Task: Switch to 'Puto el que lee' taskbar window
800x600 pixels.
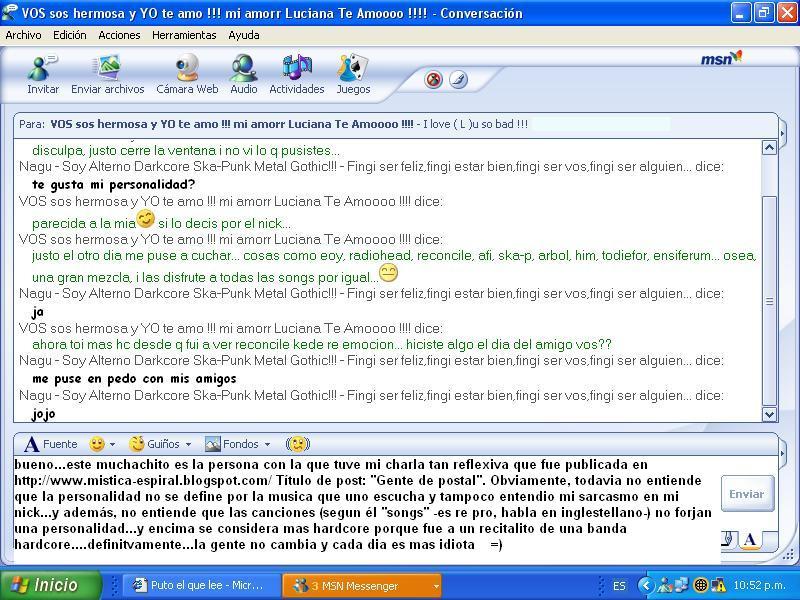Action: (x=202, y=585)
